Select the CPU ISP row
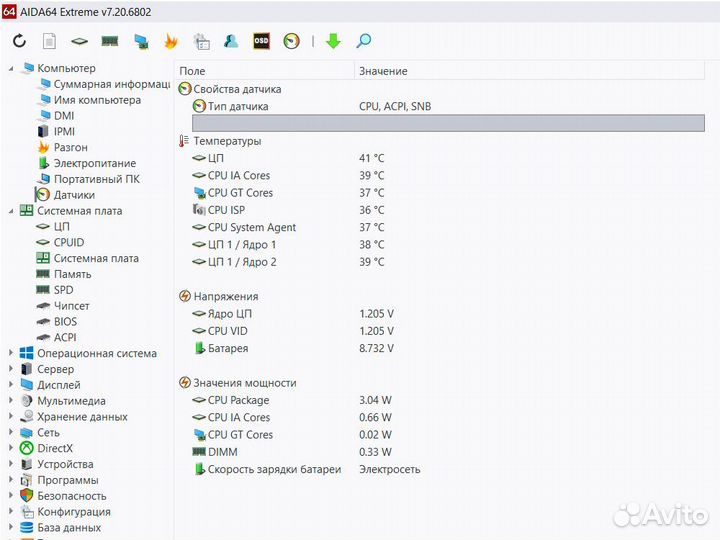This screenshot has width=720, height=540. click(448, 210)
